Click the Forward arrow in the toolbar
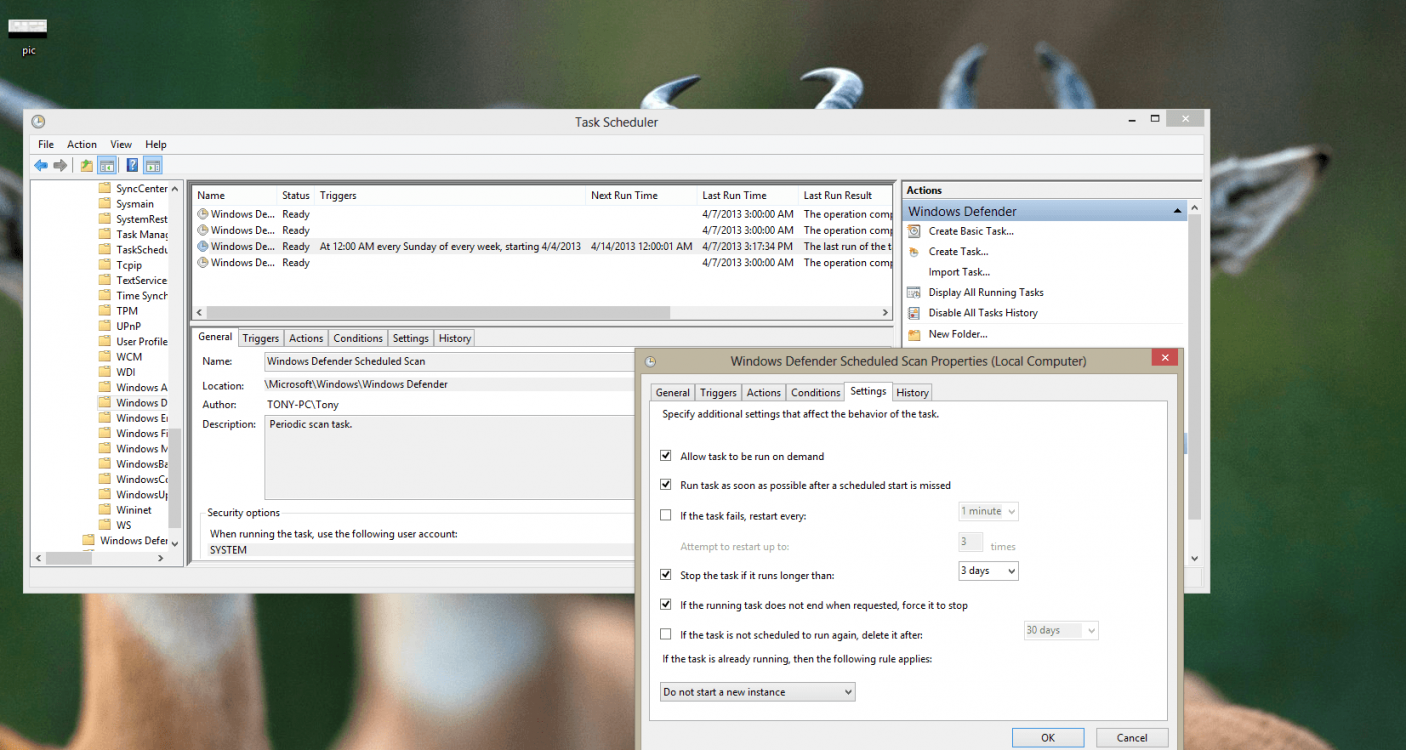Image resolution: width=1406 pixels, height=750 pixels. [60, 165]
